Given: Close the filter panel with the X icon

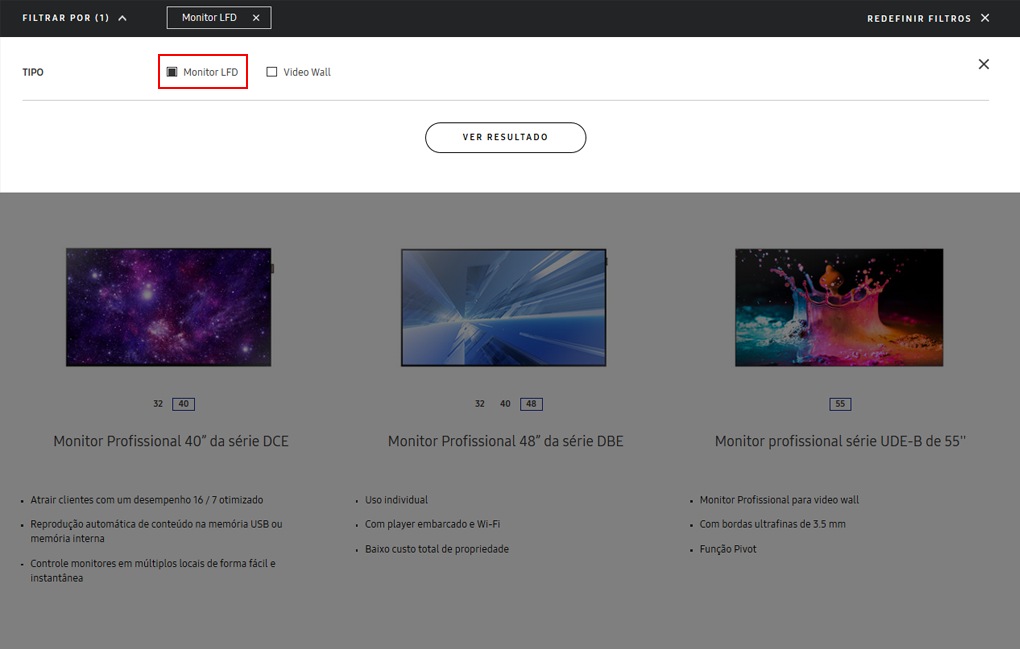Looking at the screenshot, I should pyautogui.click(x=984, y=64).
